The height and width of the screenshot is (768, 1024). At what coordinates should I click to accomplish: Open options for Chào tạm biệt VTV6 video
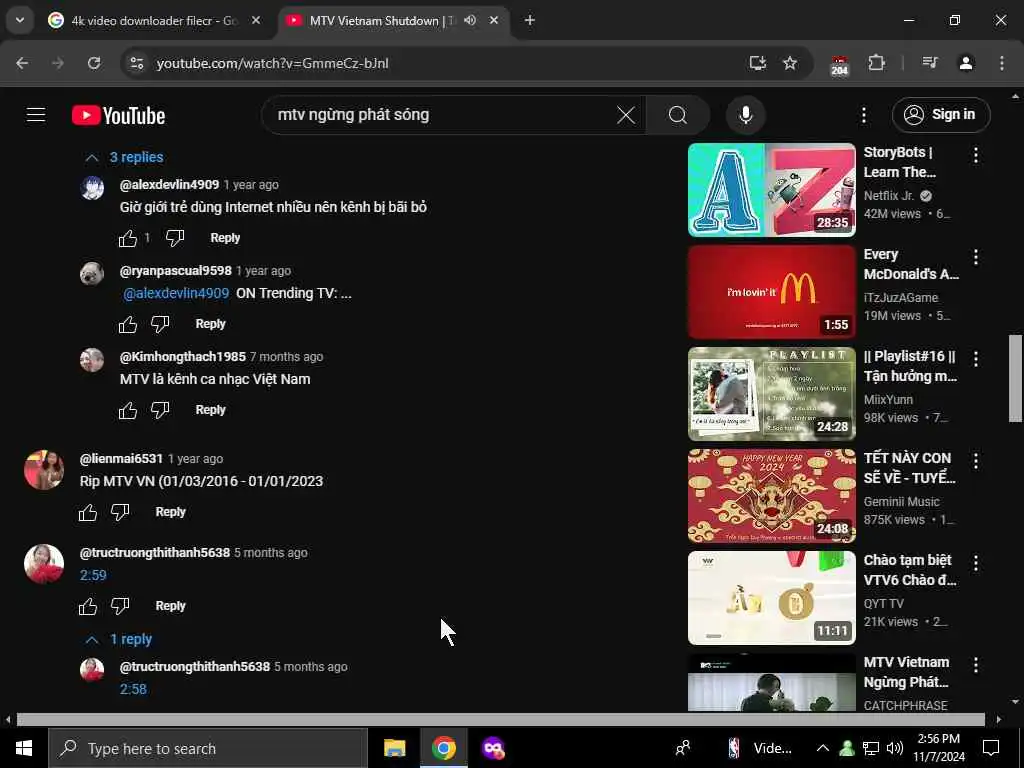point(976,563)
